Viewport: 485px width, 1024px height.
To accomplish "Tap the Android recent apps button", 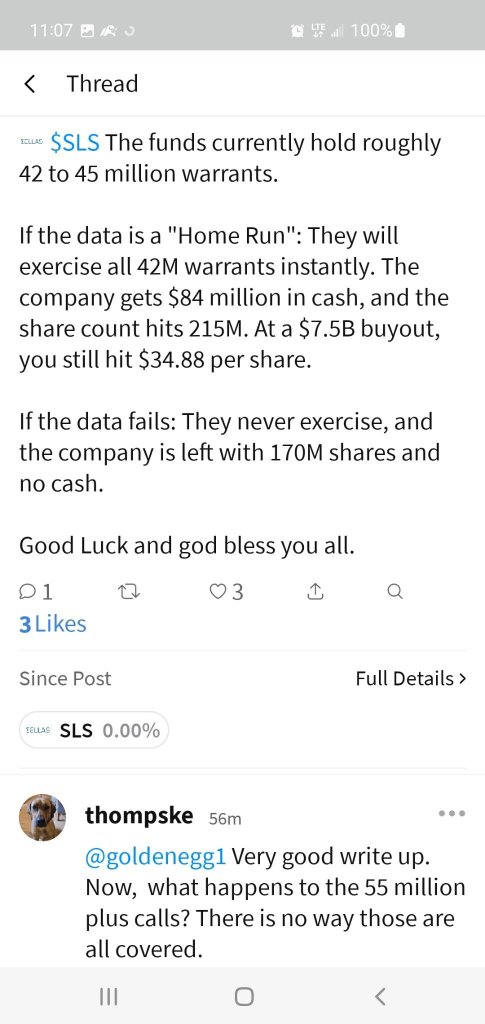I will 108,997.
